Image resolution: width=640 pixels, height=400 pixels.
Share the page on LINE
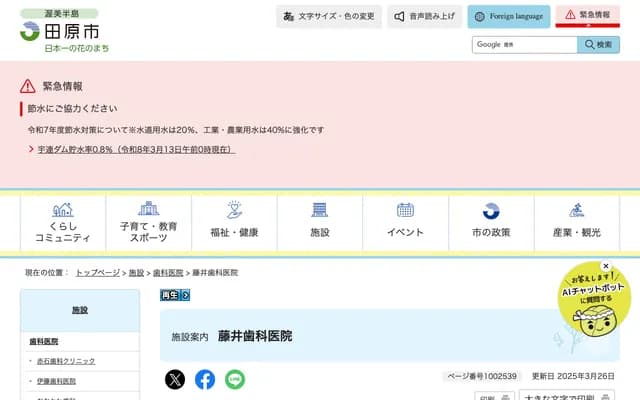(235, 380)
